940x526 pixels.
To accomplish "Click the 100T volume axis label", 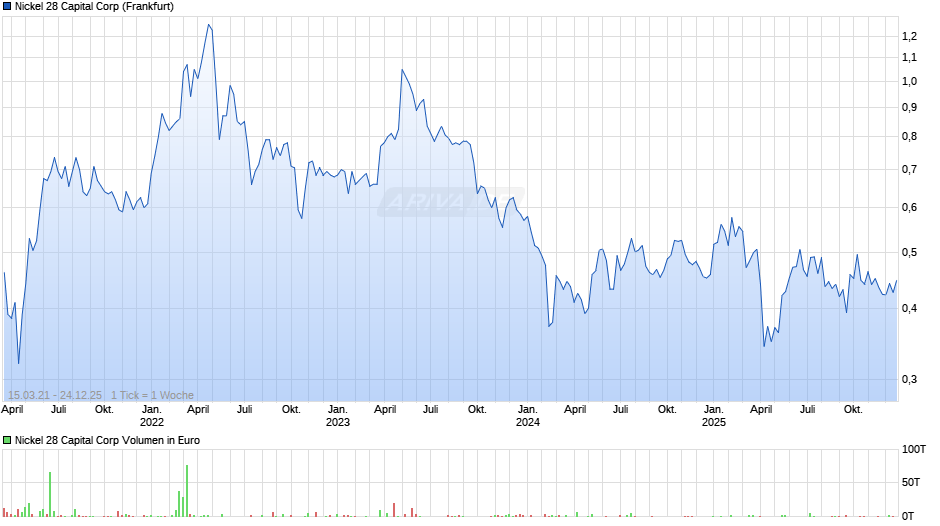I will 914,450.
